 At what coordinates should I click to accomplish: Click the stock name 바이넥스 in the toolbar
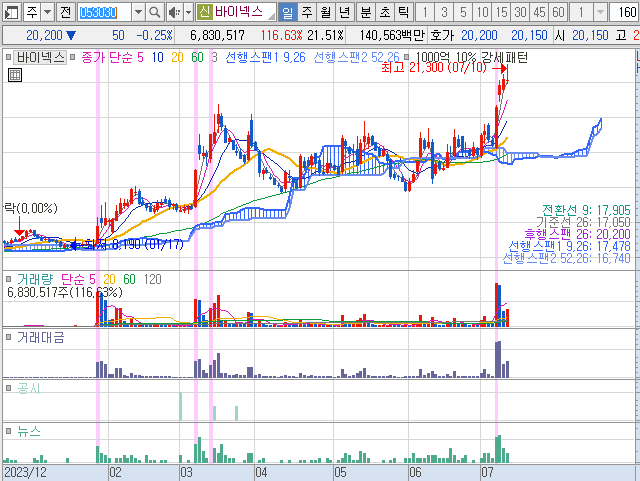pos(239,12)
